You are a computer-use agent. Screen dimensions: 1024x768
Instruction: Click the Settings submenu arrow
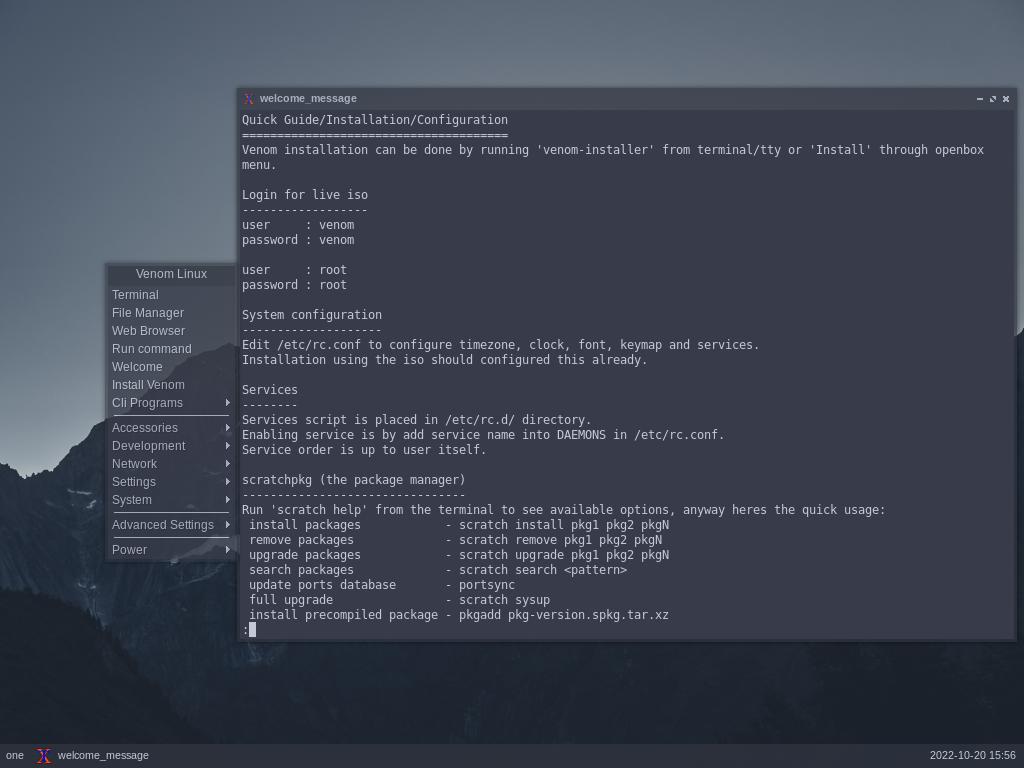pos(227,481)
